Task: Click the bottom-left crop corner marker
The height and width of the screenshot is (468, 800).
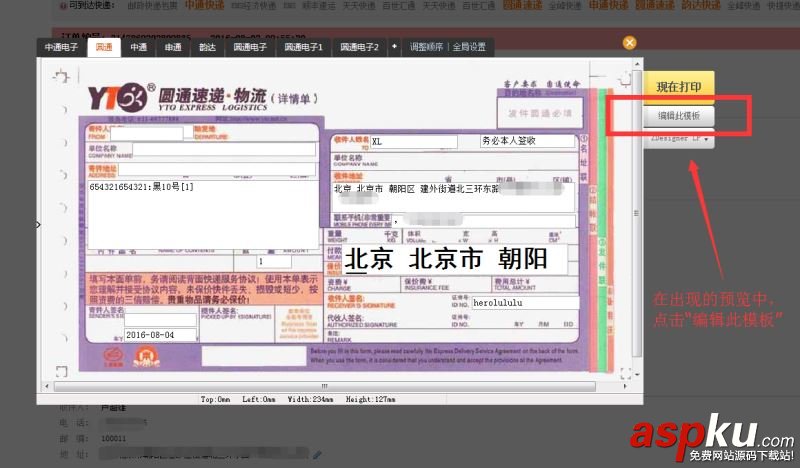Action: click(x=62, y=371)
